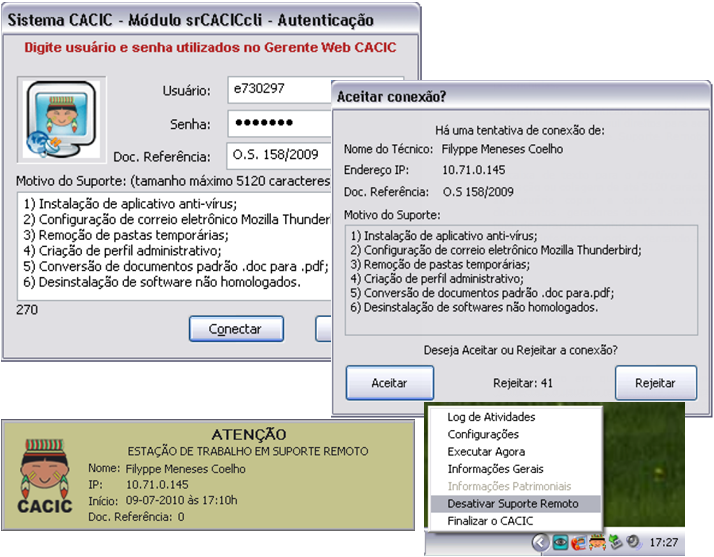Click the remote support phone-and-monitor tray icon

(578, 542)
